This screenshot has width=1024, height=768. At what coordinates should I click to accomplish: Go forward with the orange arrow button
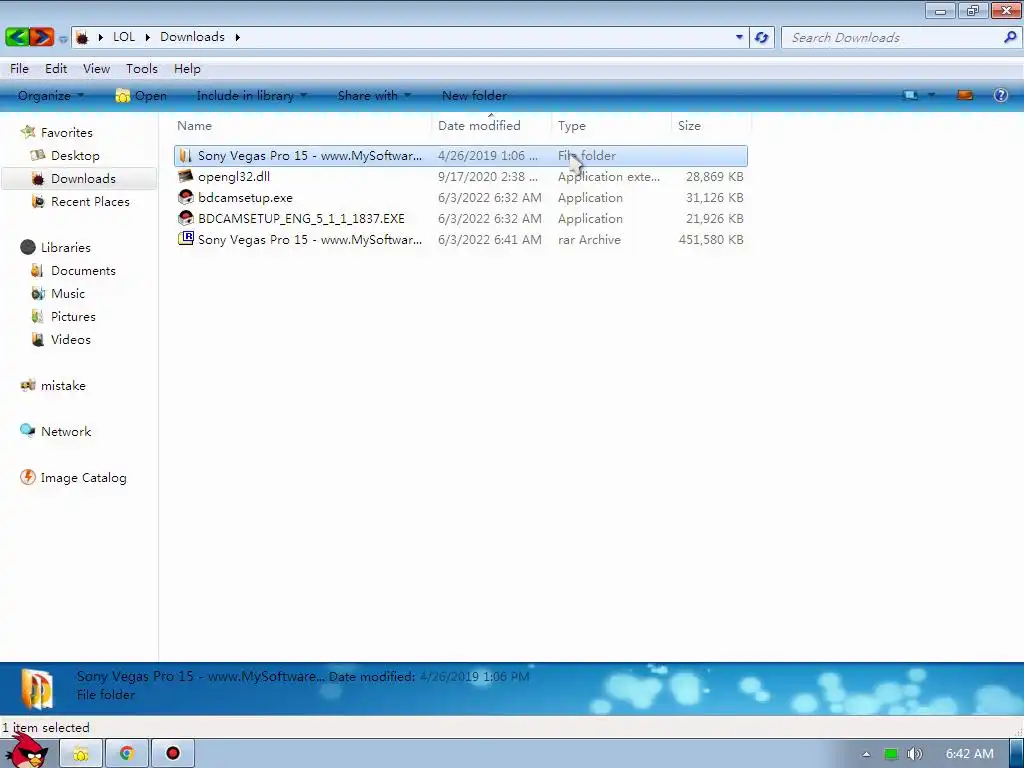click(x=41, y=37)
